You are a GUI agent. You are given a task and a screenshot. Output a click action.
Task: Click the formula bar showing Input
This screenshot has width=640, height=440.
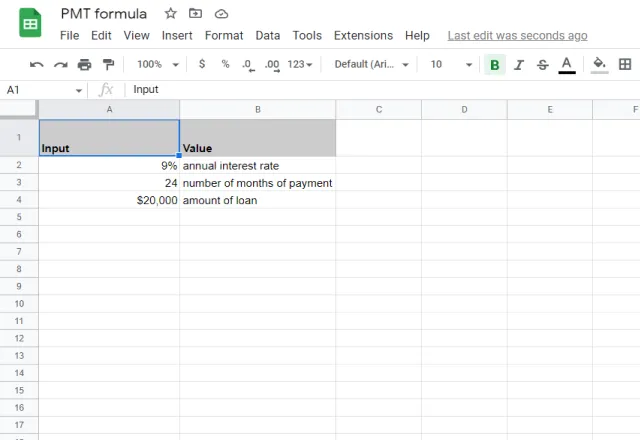pyautogui.click(x=384, y=90)
